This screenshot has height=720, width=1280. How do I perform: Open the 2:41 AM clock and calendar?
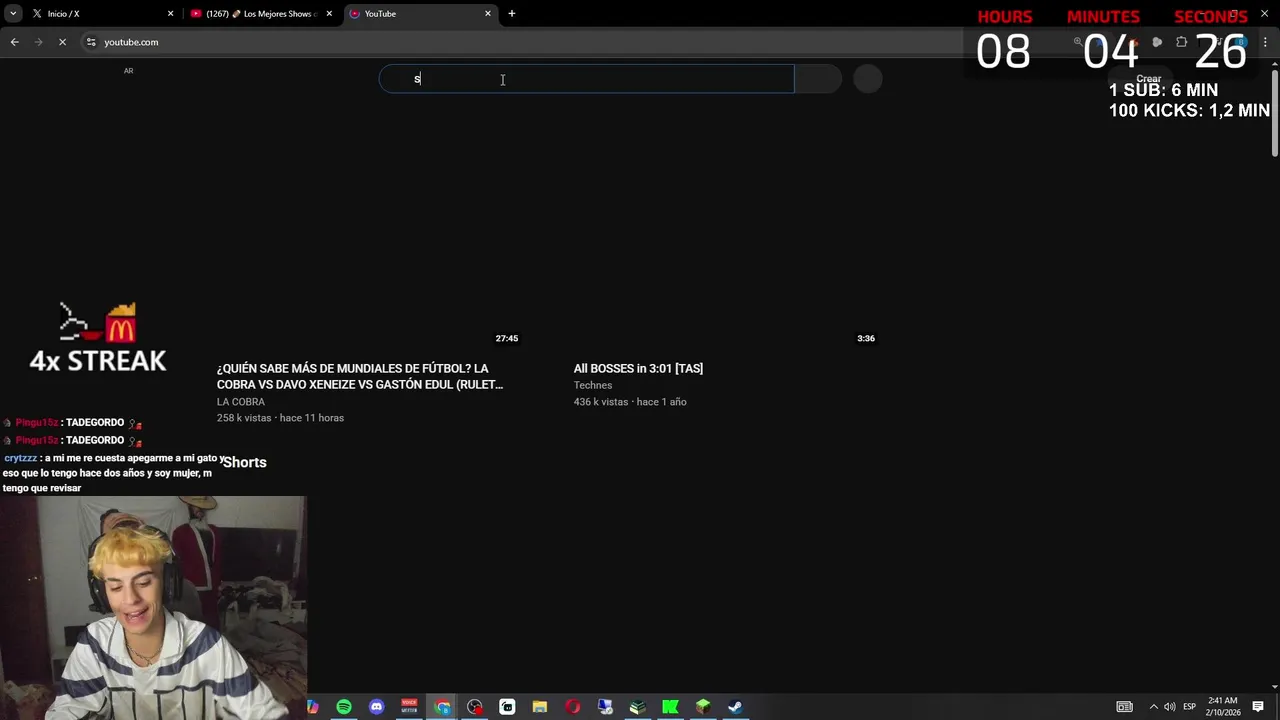coord(1223,707)
